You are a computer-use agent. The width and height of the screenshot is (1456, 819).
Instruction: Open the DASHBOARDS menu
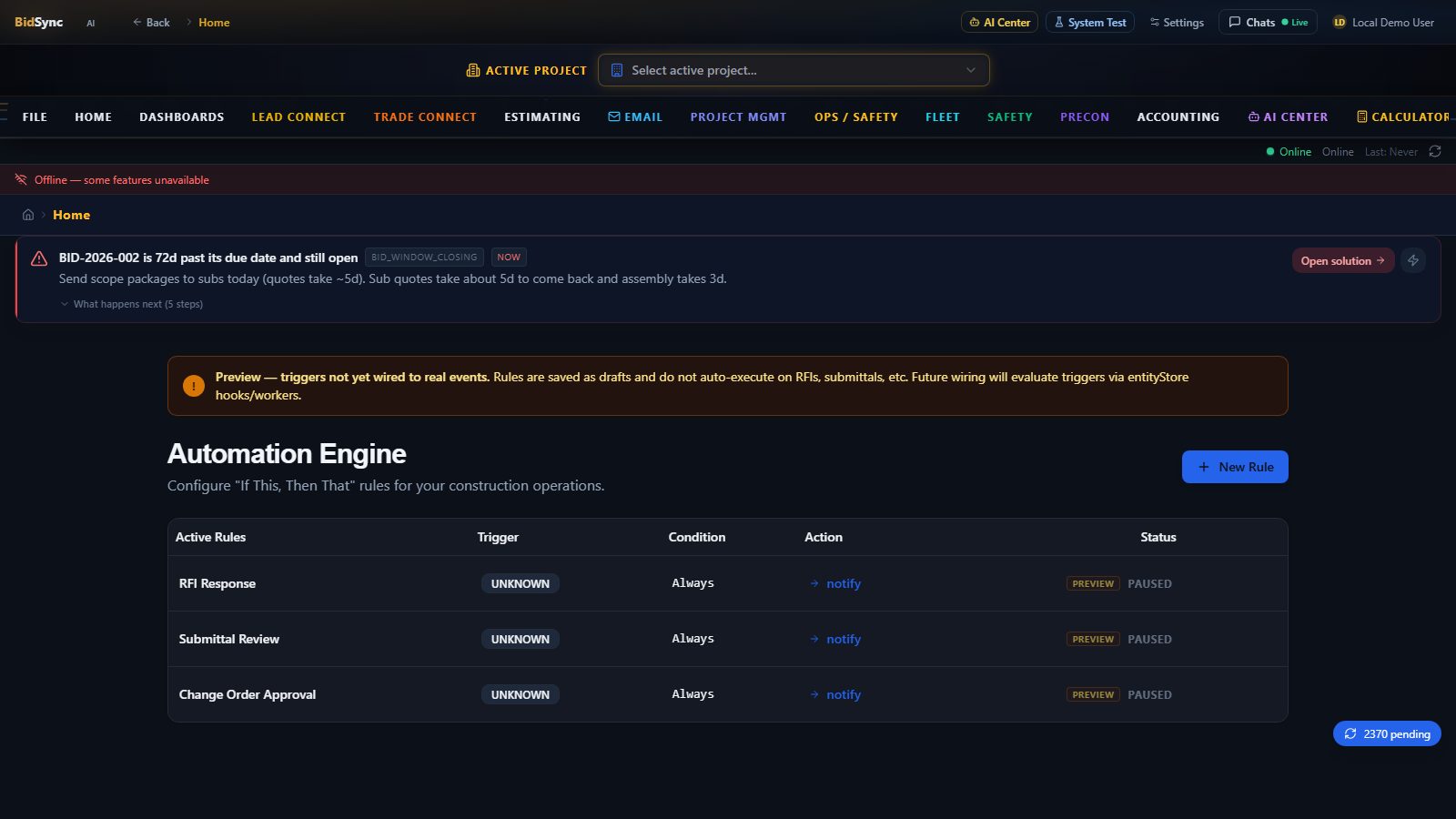click(181, 116)
